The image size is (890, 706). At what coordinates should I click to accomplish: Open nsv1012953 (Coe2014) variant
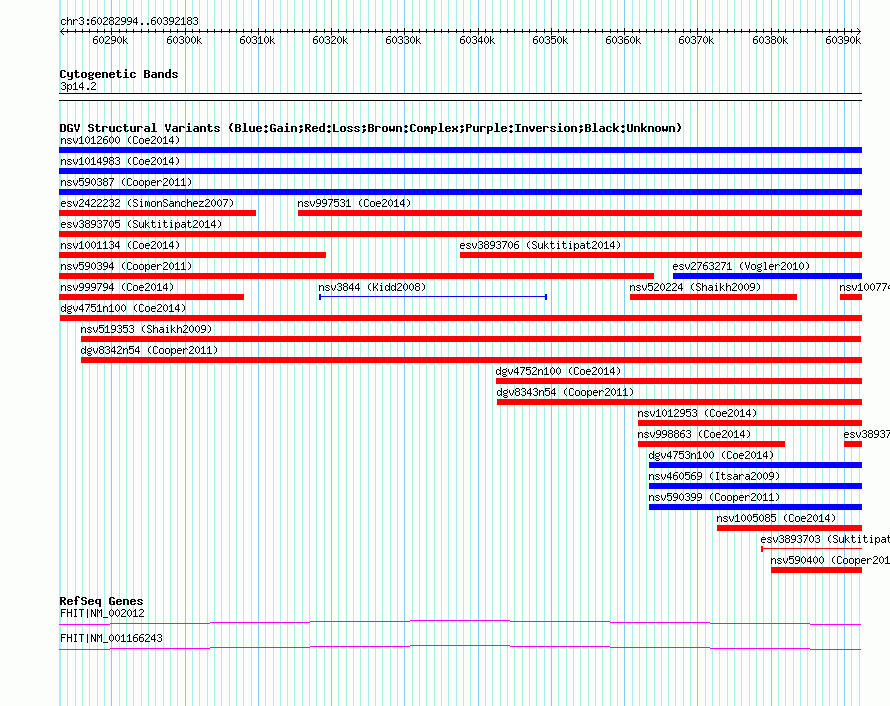697,413
